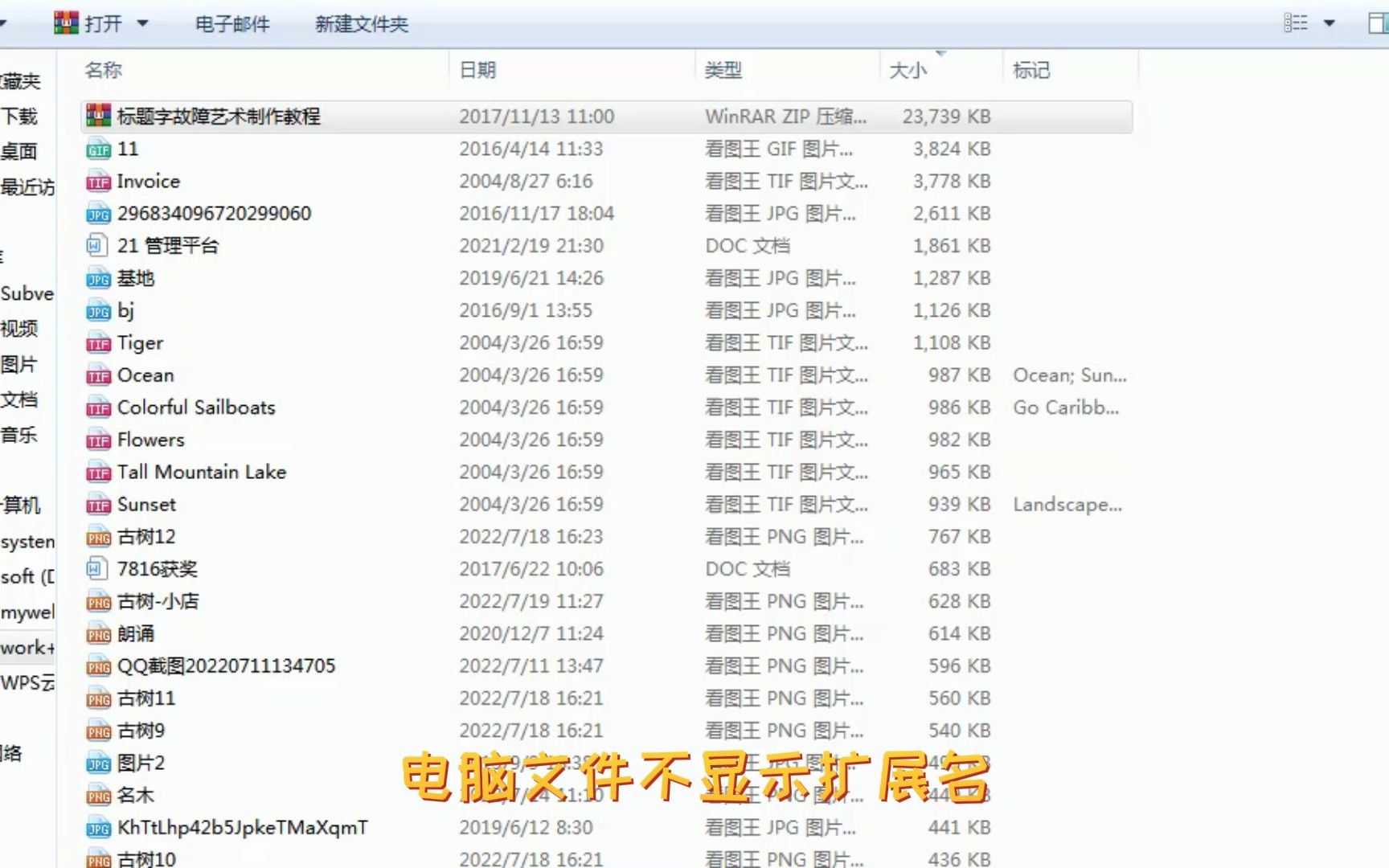This screenshot has height=868, width=1389.
Task: Select the PNG icon for QQ截图20220711134705
Action: click(98, 665)
